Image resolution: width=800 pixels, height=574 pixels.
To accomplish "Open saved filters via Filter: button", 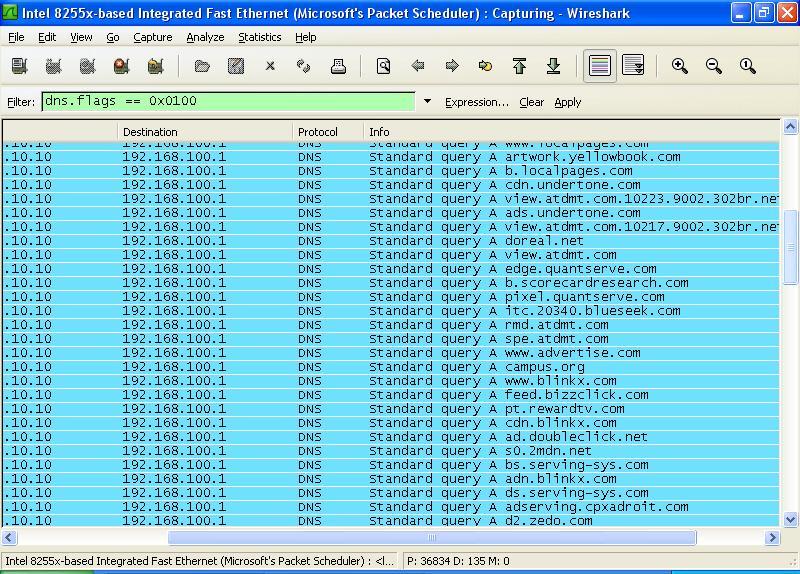I will click(21, 102).
